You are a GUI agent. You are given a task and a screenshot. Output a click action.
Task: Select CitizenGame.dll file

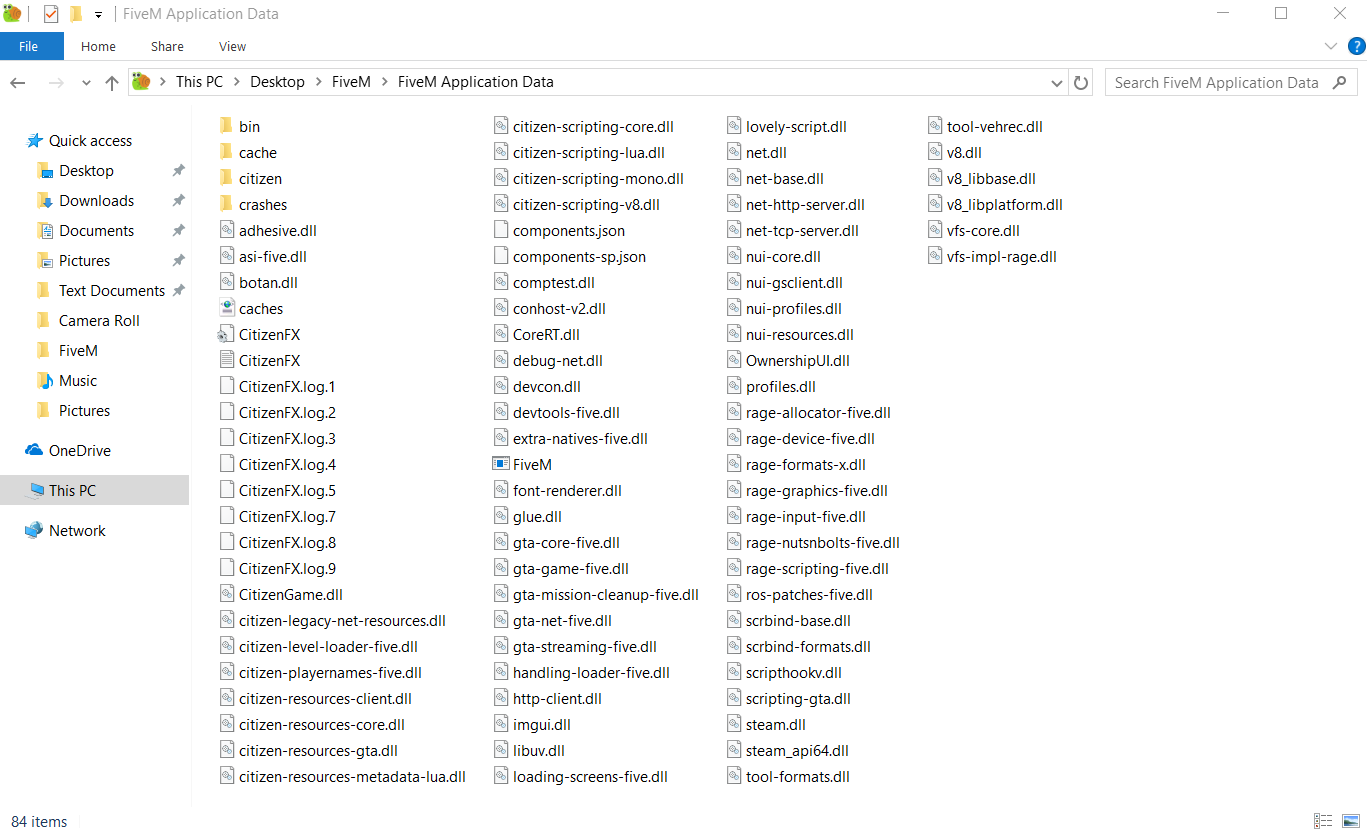pos(280,594)
